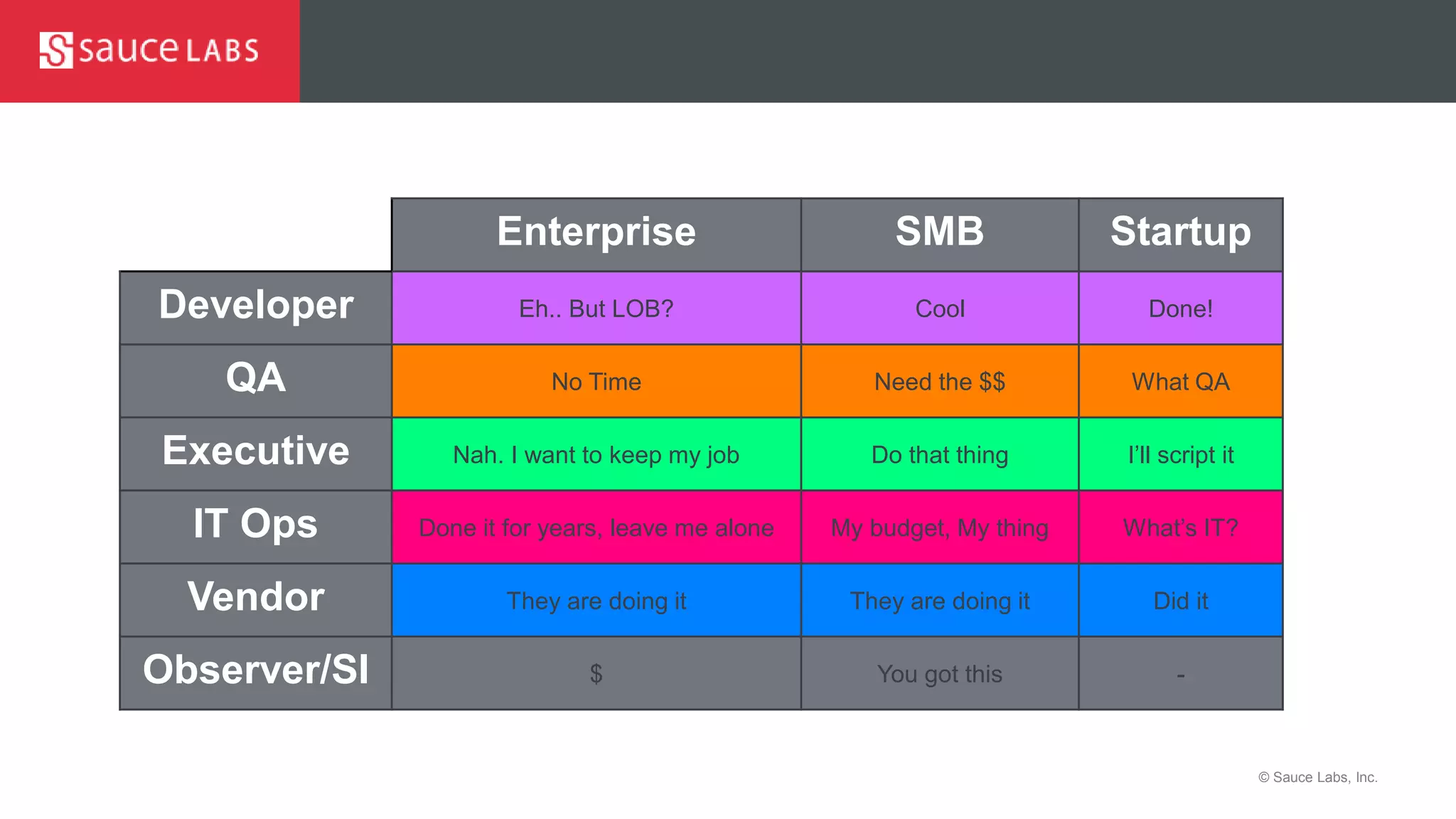Viewport: 1456px width, 819px height.
Task: Click the Sauce Labs logo icon
Action: (56, 50)
